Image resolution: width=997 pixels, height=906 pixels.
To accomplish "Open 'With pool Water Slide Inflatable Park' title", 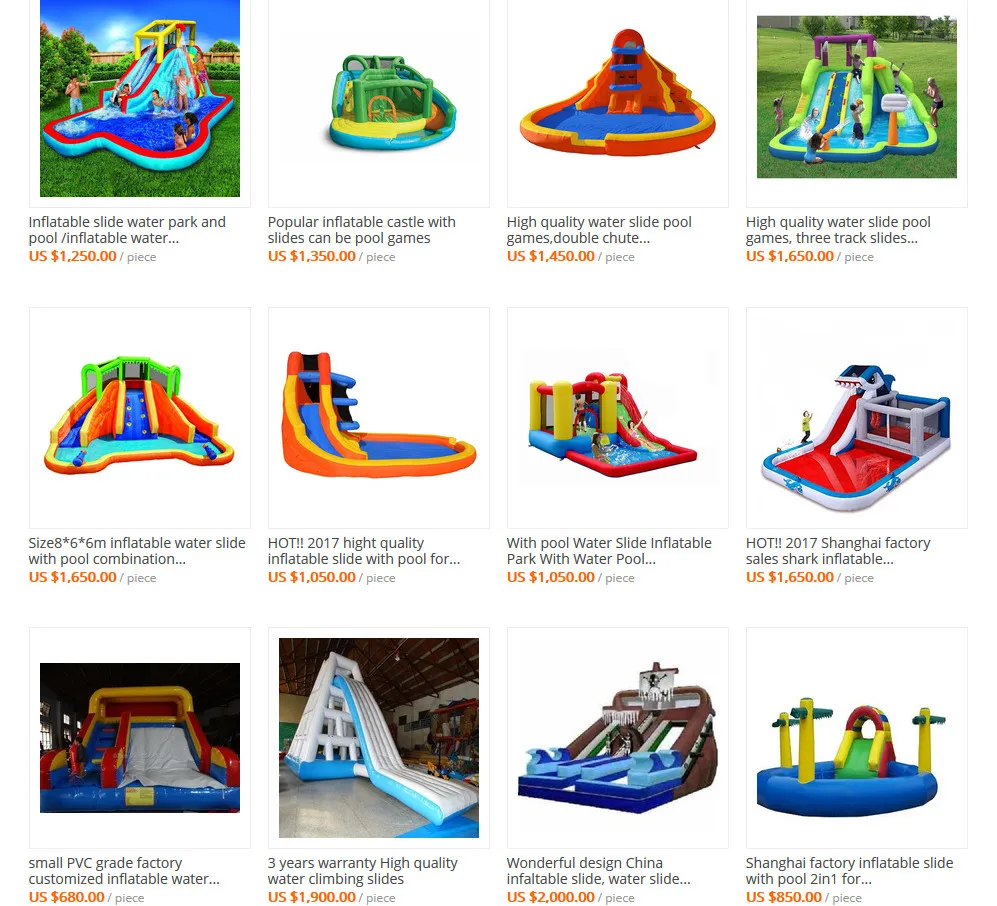I will (609, 551).
